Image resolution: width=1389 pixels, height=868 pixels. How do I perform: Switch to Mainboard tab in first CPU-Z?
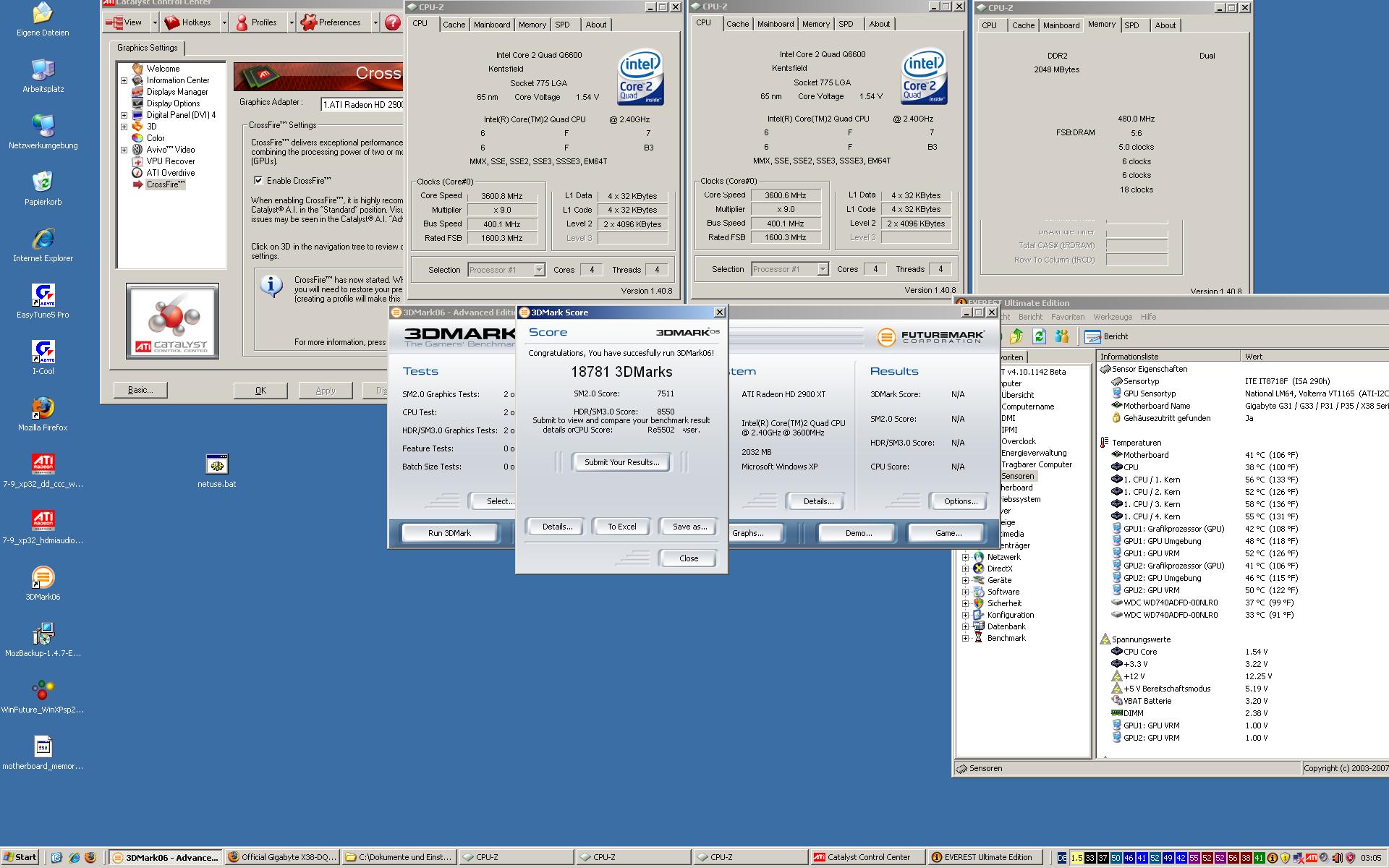click(x=492, y=25)
